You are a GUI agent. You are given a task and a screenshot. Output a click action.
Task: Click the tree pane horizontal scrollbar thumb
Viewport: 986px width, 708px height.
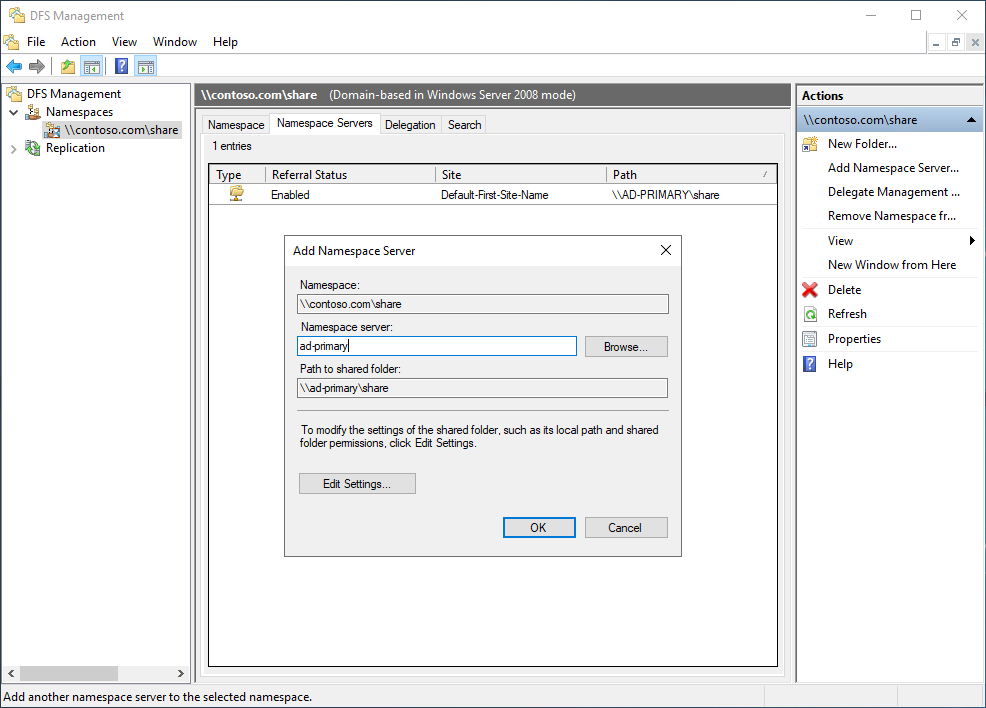pos(69,673)
